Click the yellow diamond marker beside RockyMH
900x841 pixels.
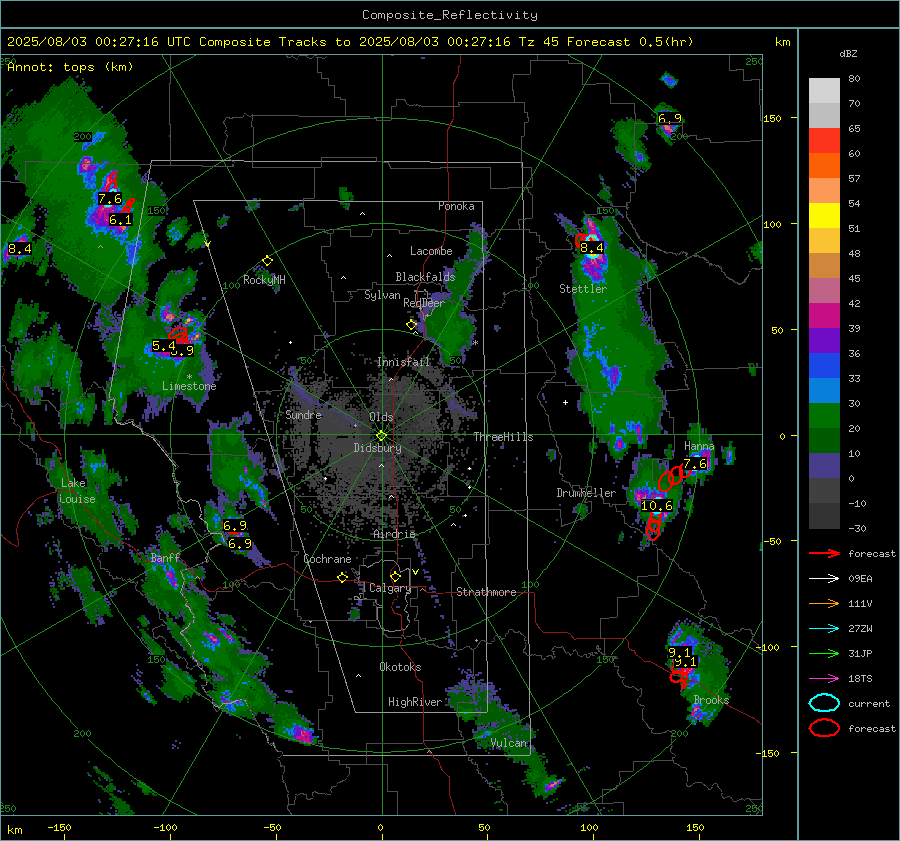tap(267, 261)
